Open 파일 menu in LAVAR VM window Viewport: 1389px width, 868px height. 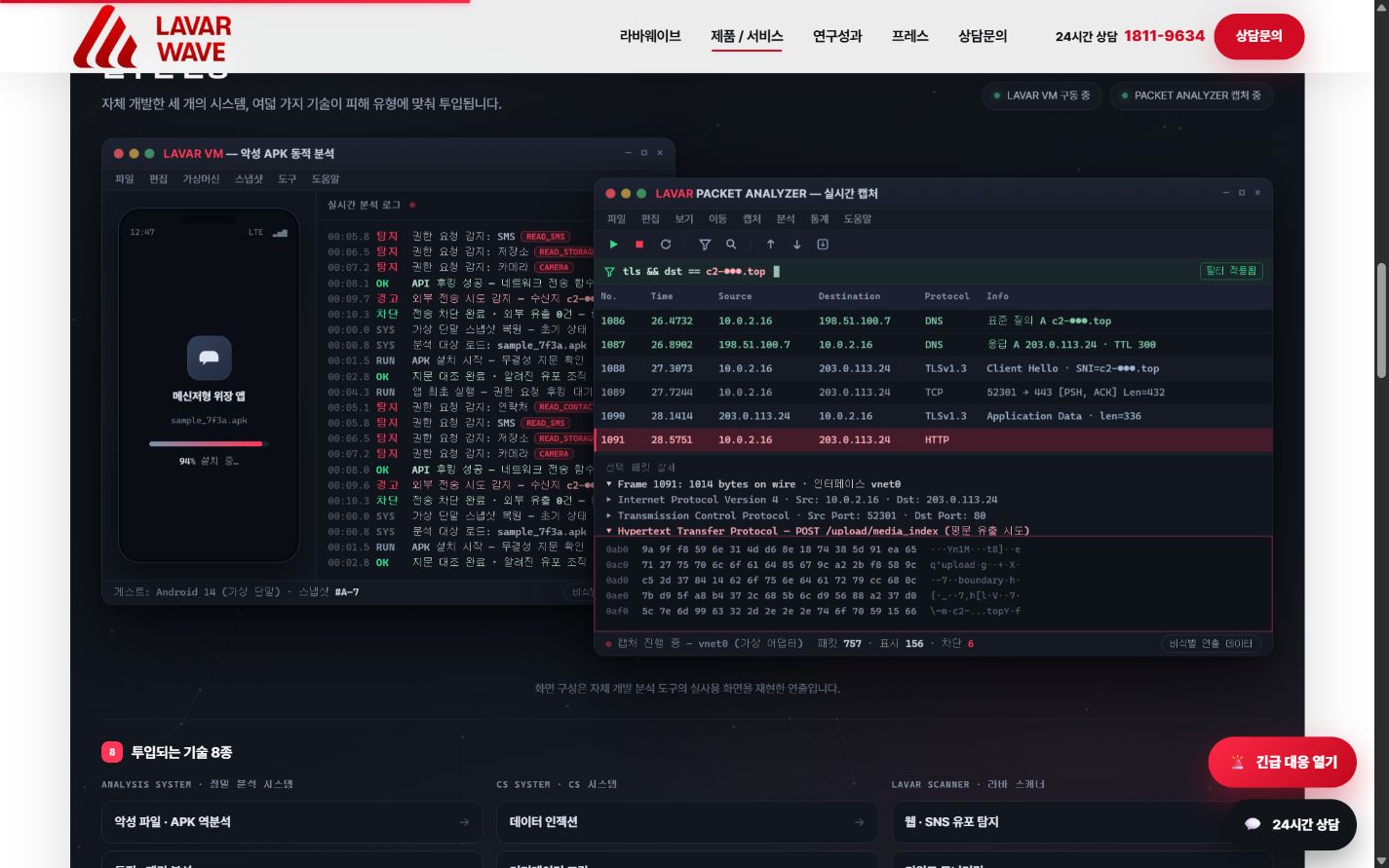[125, 179]
